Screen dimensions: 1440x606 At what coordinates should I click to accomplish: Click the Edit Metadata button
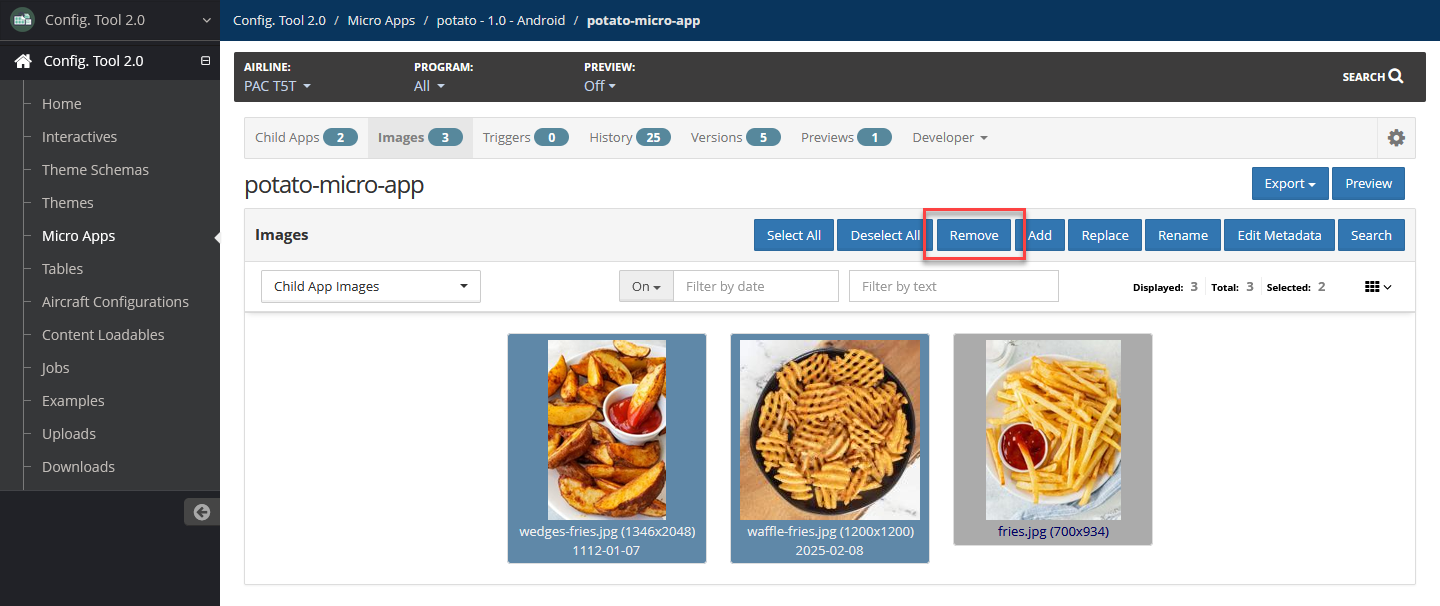tap(1279, 235)
